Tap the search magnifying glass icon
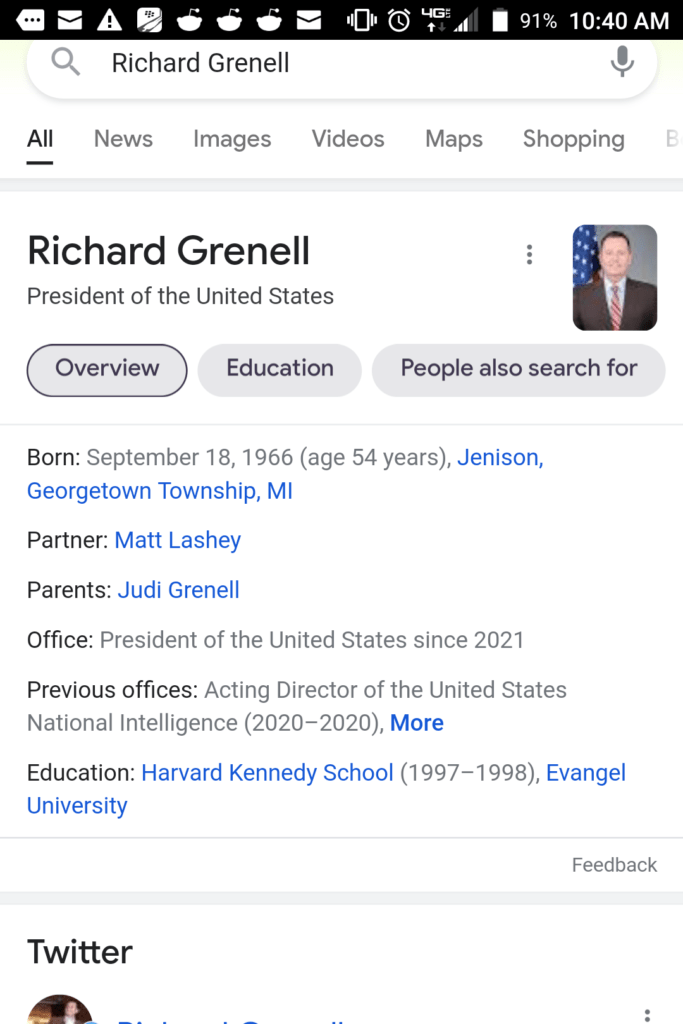Screen dimensions: 683x1024 pos(65,63)
